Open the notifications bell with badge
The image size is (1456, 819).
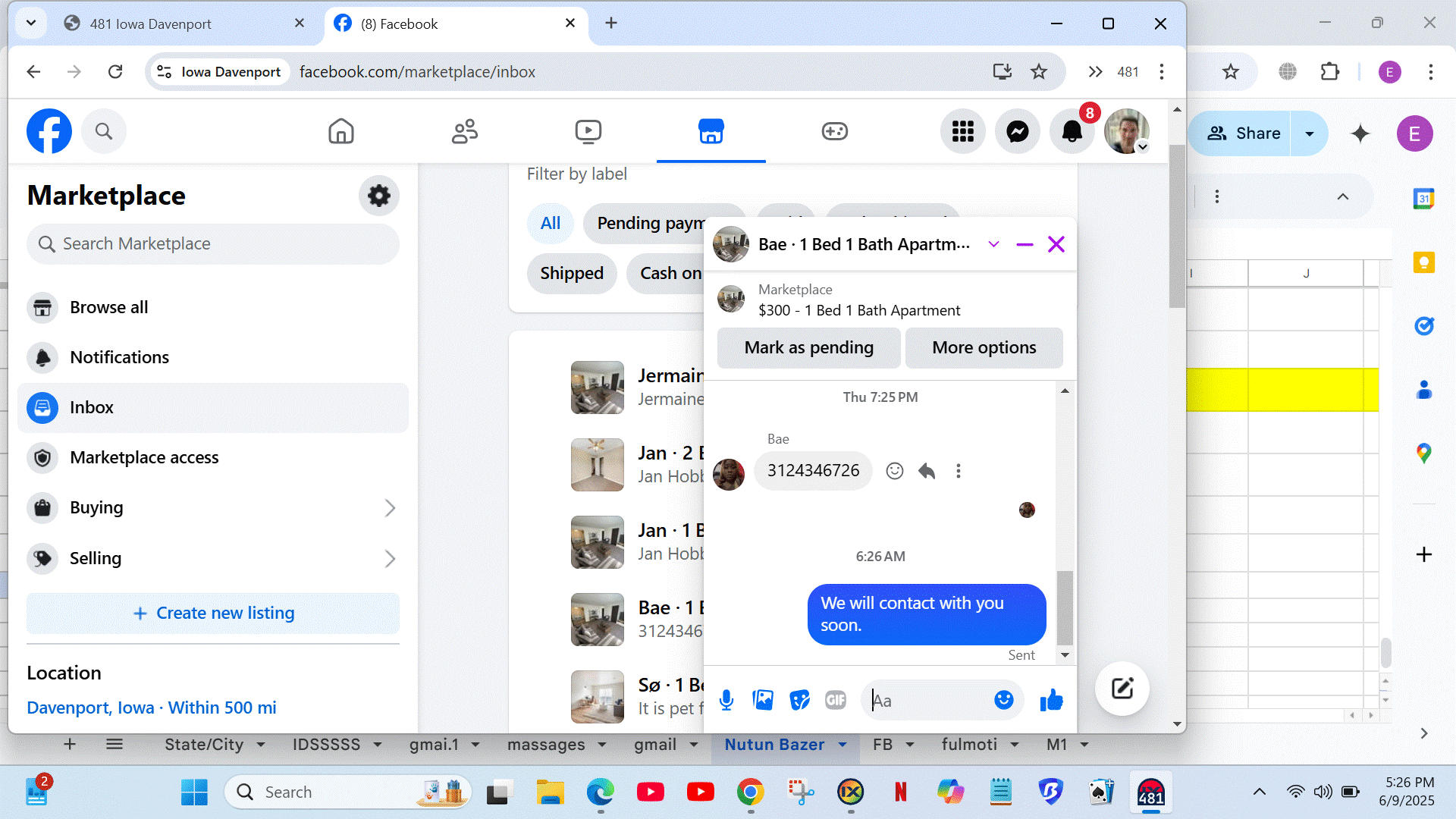[1072, 132]
